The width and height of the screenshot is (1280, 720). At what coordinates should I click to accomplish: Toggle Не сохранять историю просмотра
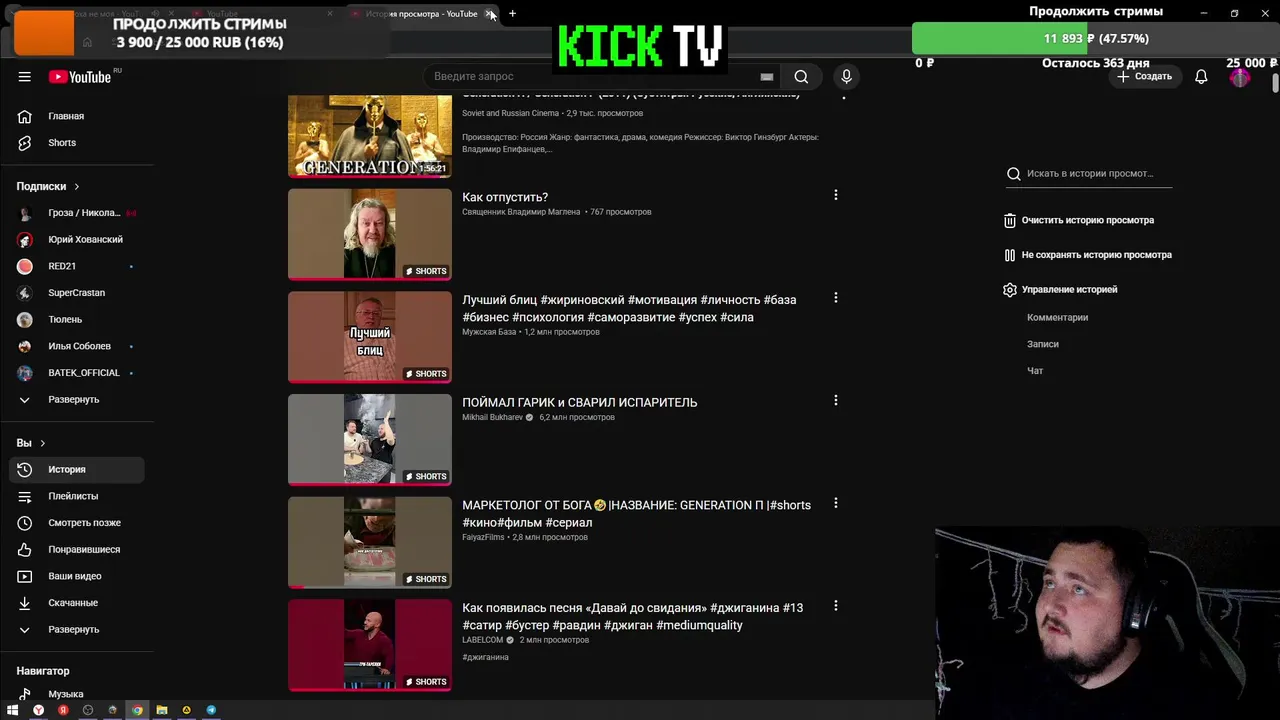tap(1088, 255)
